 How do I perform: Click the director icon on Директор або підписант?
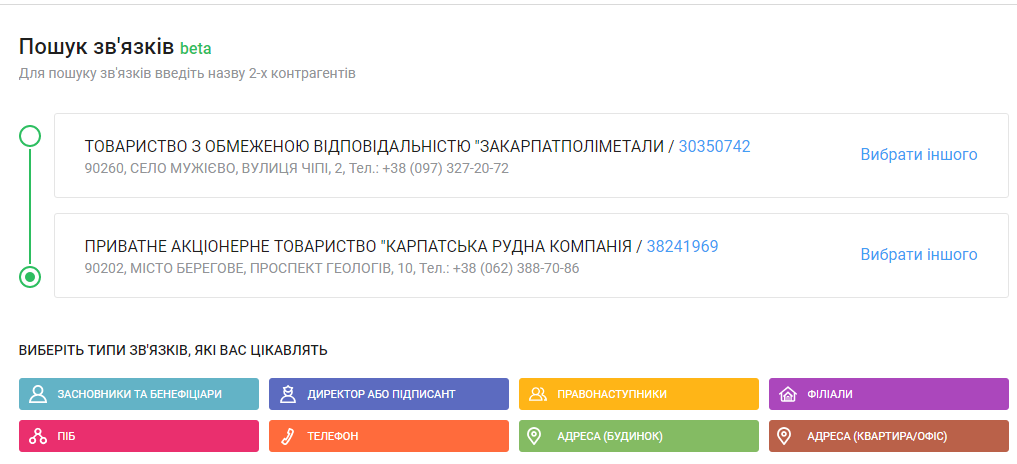[288, 394]
